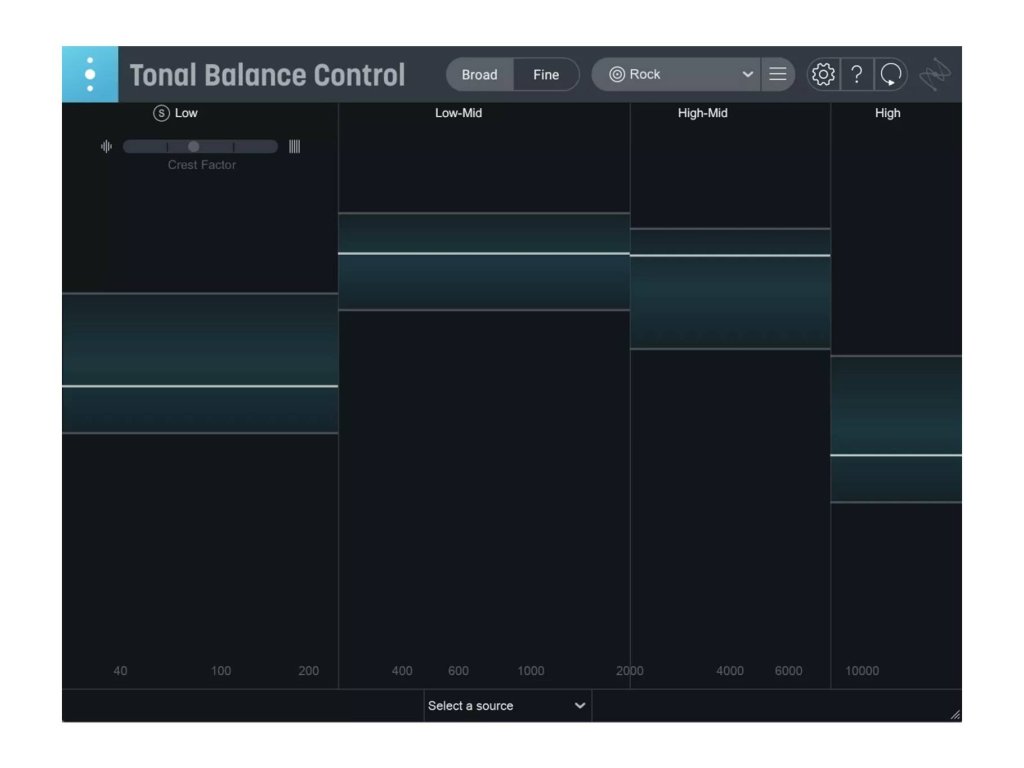Click the High band label
The width and height of the screenshot is (1024, 768).
coord(888,113)
